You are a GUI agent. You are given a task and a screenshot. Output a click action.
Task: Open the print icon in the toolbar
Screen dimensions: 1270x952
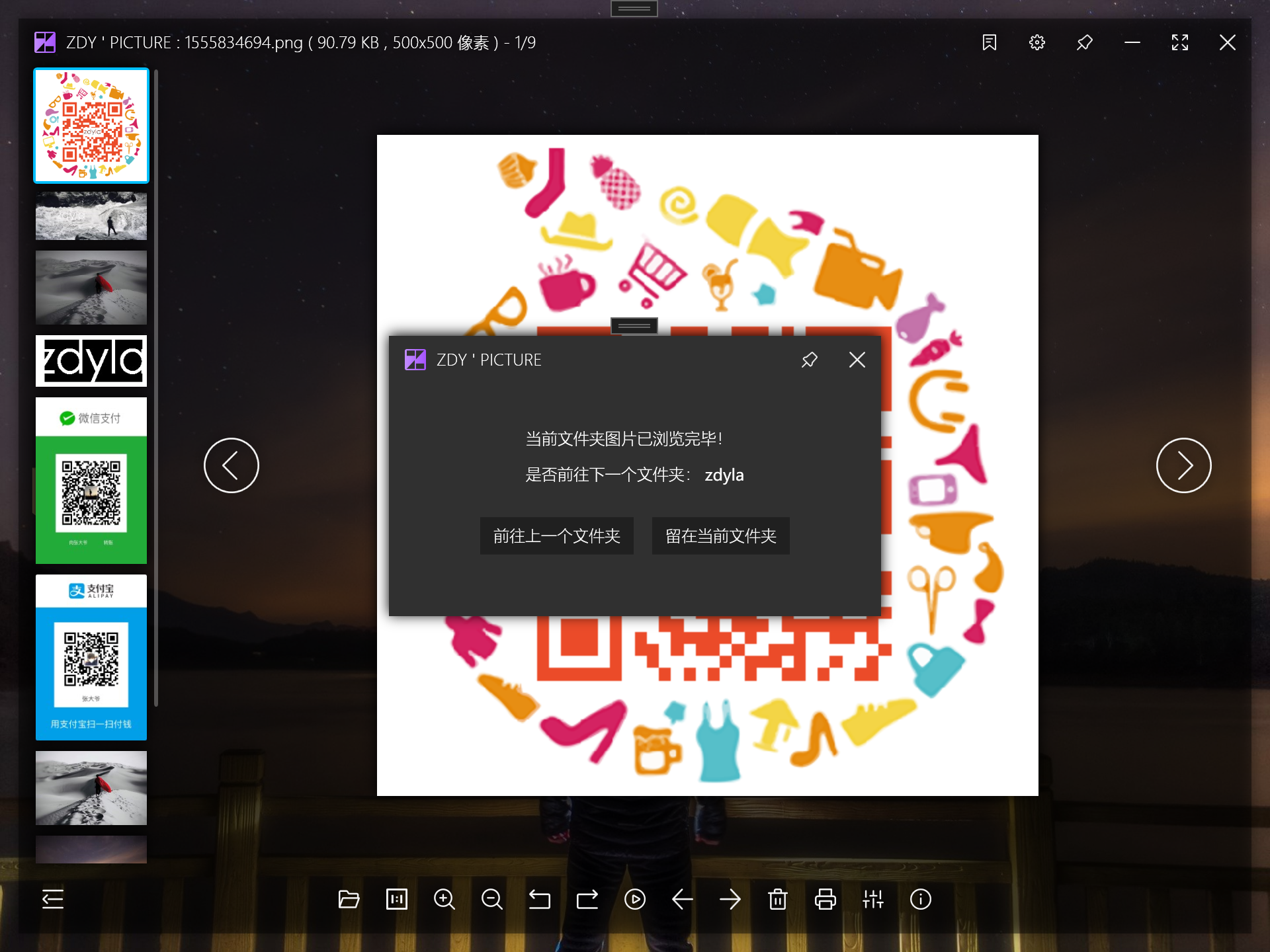(825, 899)
